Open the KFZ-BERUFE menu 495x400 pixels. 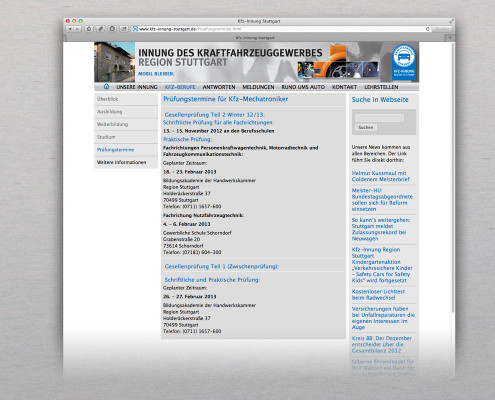pos(180,87)
